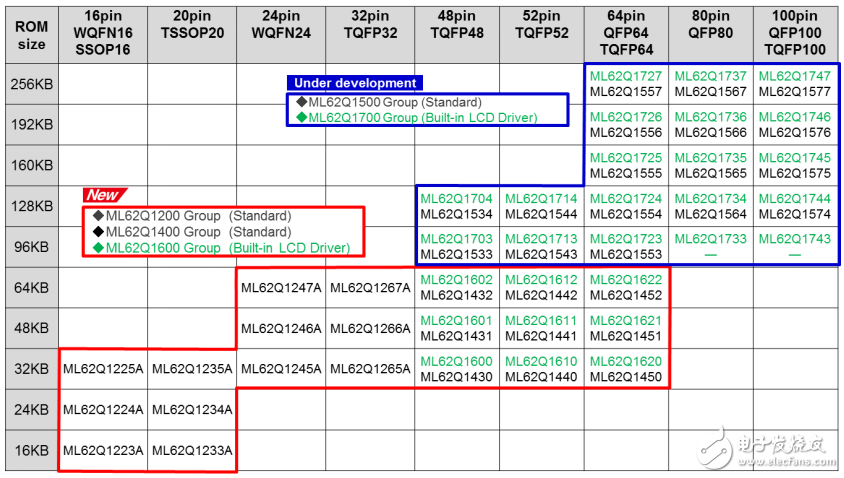Select ML62Q1432 part number
This screenshot has width=844, height=478.
coord(456,296)
